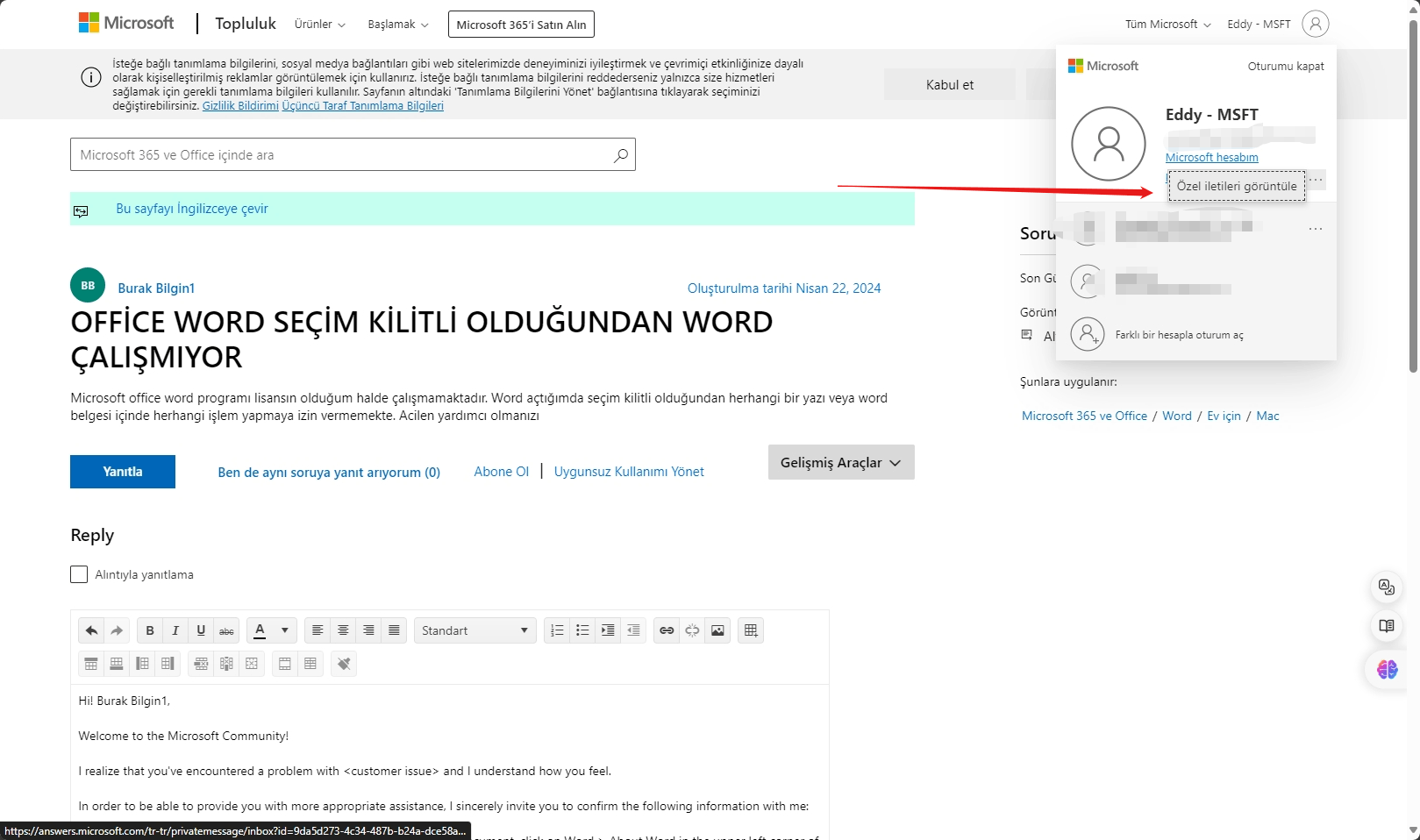The height and width of the screenshot is (840, 1420).
Task: Open Burak Bilgin1's profile link
Action: pos(156,288)
